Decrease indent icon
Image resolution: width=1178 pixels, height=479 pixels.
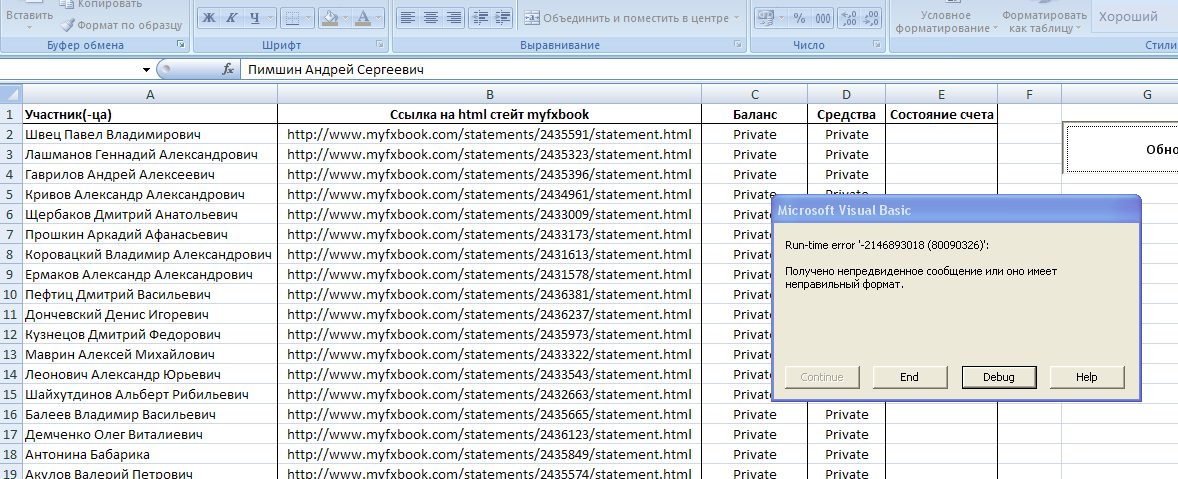482,18
